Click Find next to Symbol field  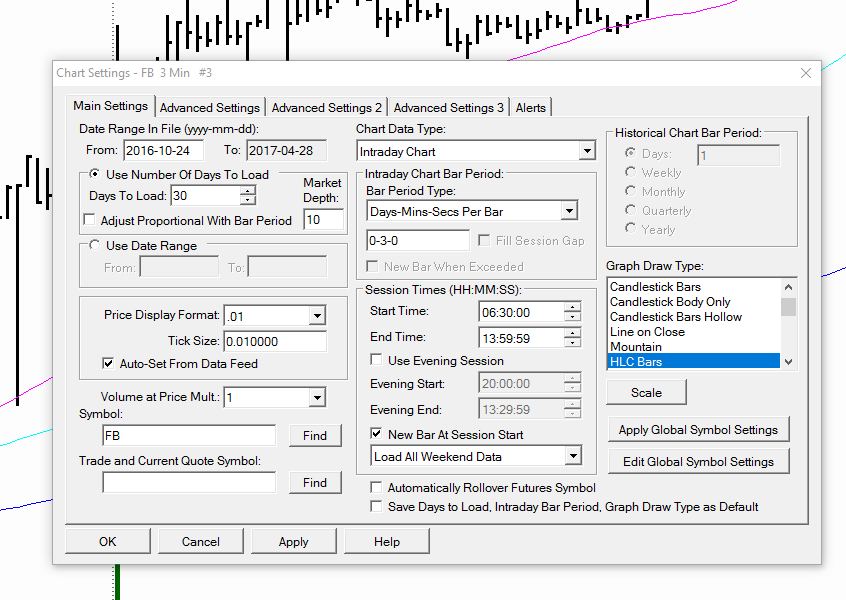click(x=315, y=435)
